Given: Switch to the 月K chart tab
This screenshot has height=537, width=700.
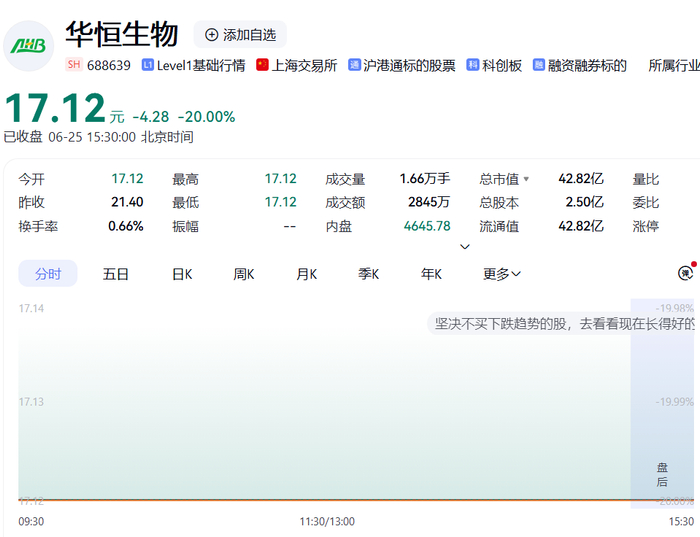Looking at the screenshot, I should (307, 274).
